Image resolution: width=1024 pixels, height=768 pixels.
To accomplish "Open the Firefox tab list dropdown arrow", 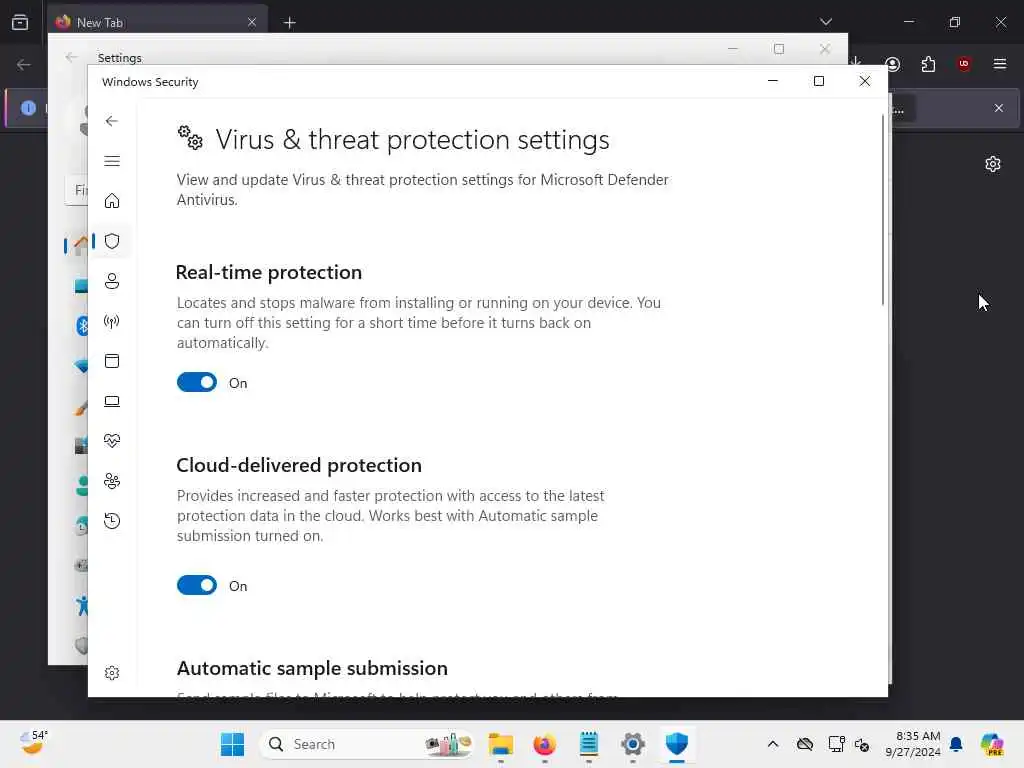I will pyautogui.click(x=825, y=22).
